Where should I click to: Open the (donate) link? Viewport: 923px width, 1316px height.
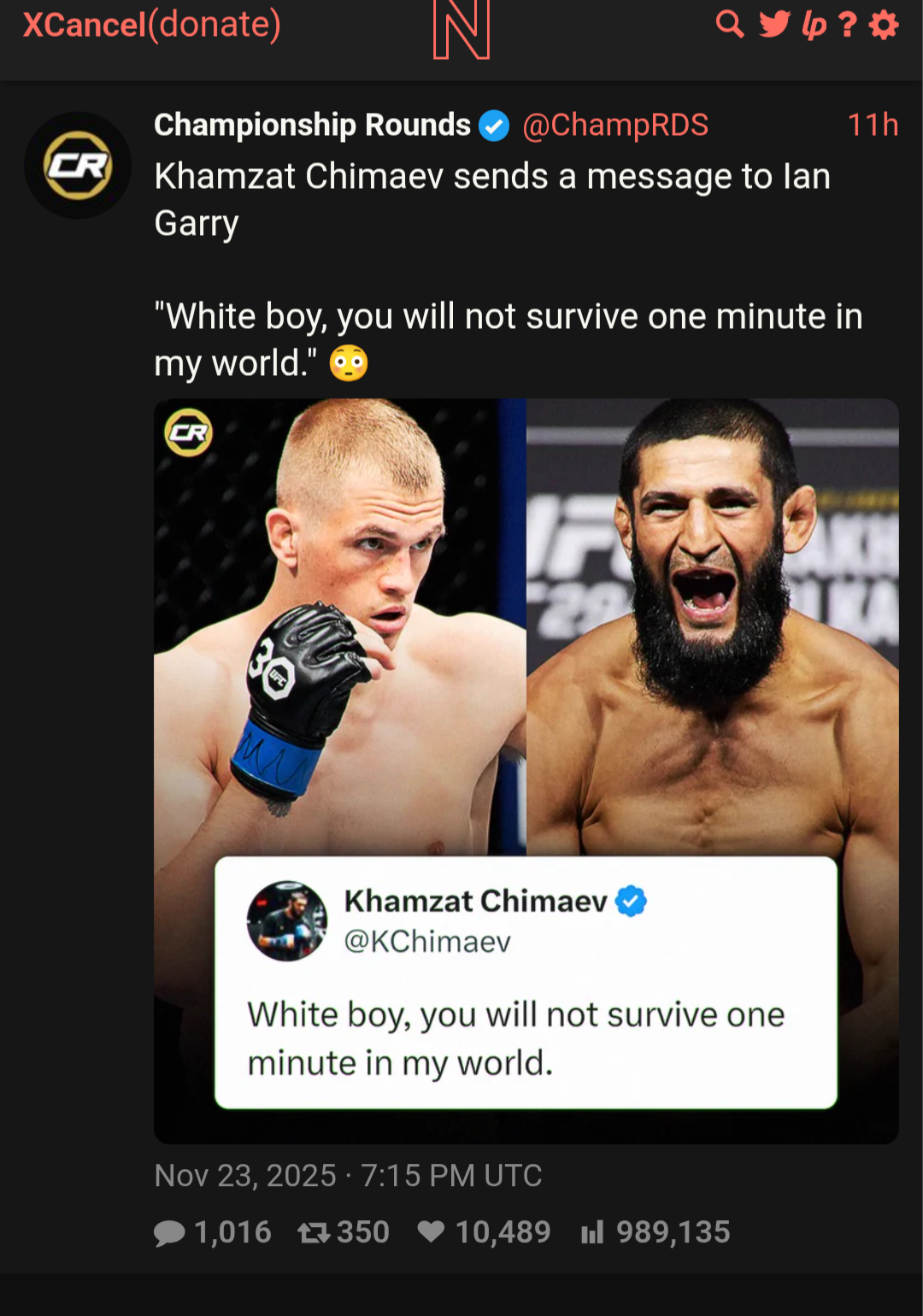tap(215, 25)
